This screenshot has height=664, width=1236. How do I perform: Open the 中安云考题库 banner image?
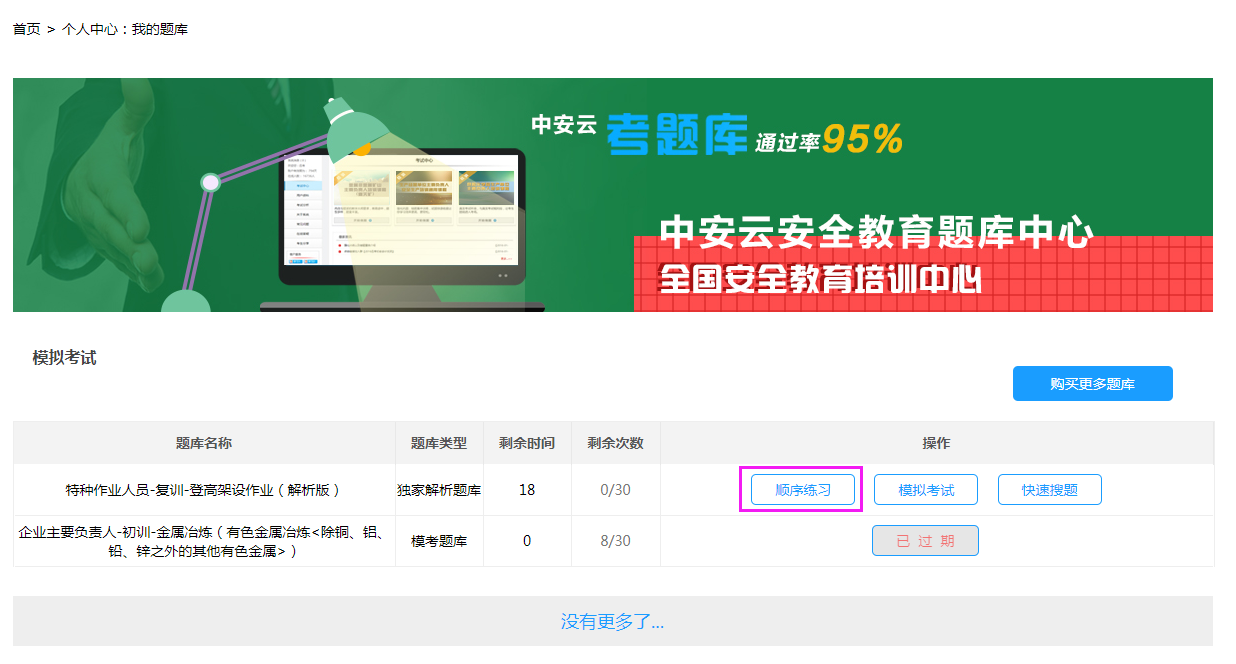coord(613,195)
